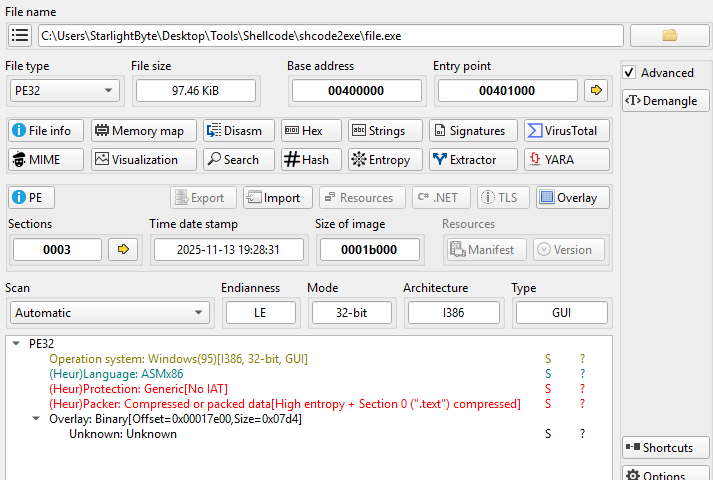Open the Disasm view
713x480 pixels.
(234, 130)
